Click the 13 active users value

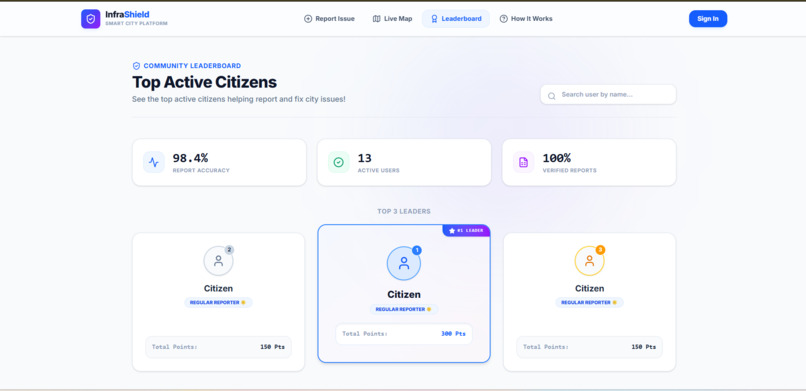click(364, 158)
